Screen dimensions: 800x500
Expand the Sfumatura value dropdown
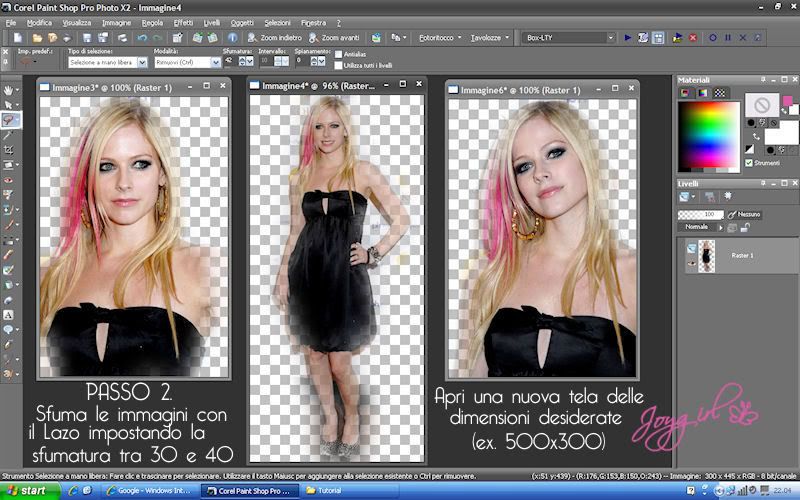pyautogui.click(x=249, y=61)
